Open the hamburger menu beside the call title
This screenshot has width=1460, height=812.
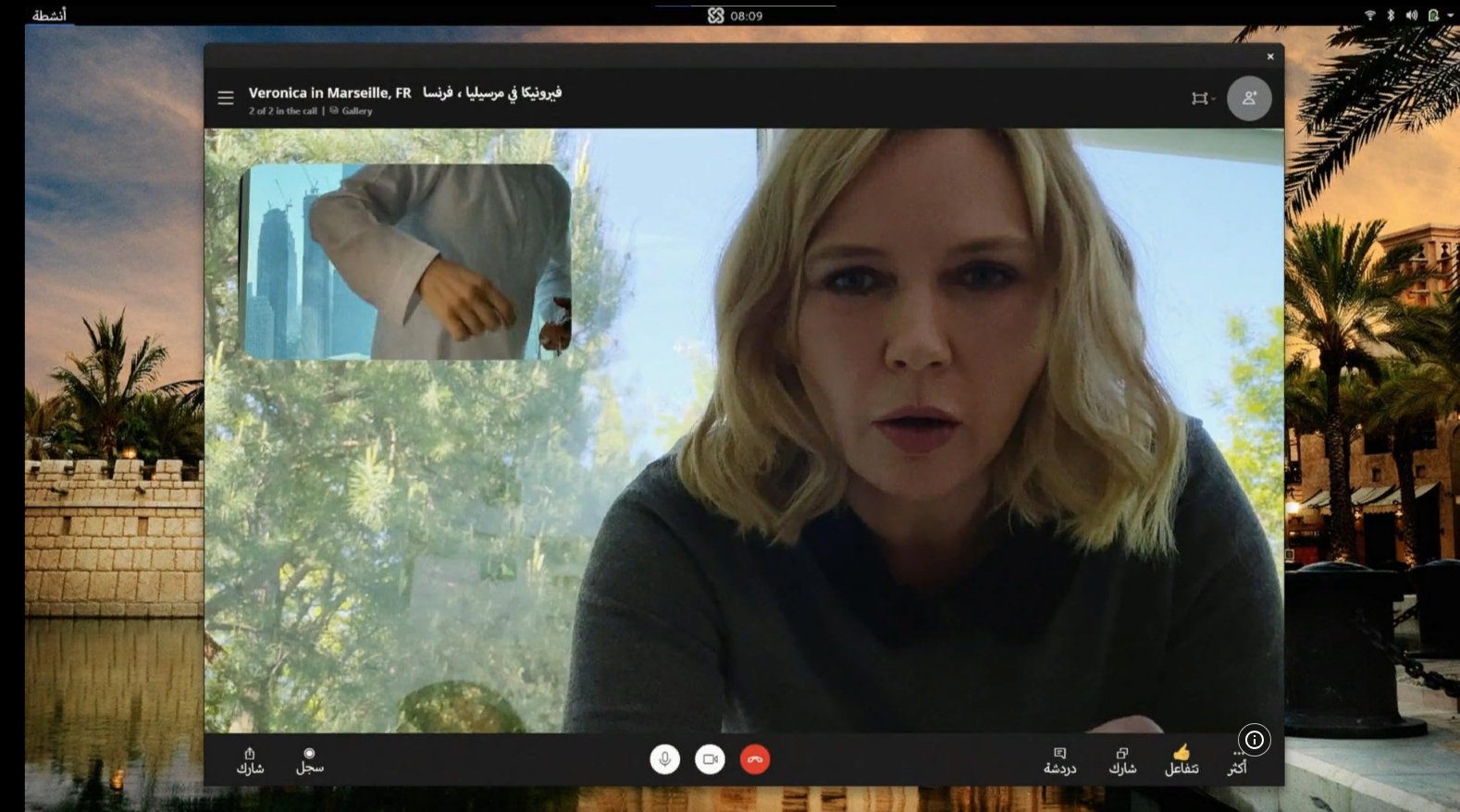226,98
